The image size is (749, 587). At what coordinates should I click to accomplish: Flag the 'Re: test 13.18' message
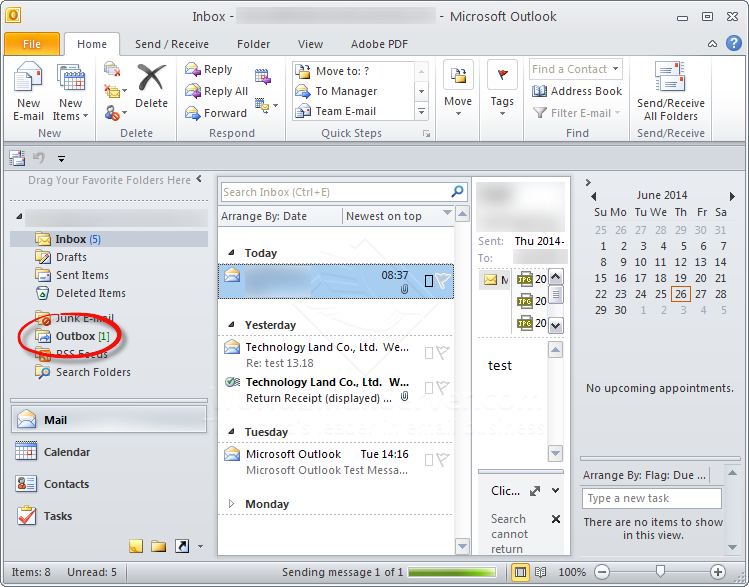[443, 353]
